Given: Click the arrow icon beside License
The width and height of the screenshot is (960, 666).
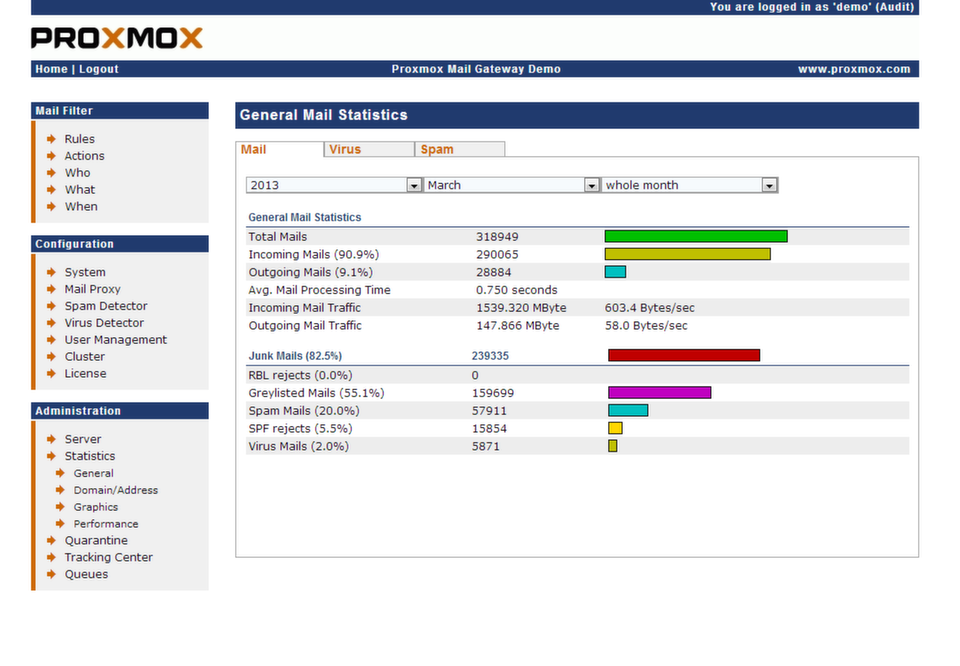Looking at the screenshot, I should (x=51, y=373).
